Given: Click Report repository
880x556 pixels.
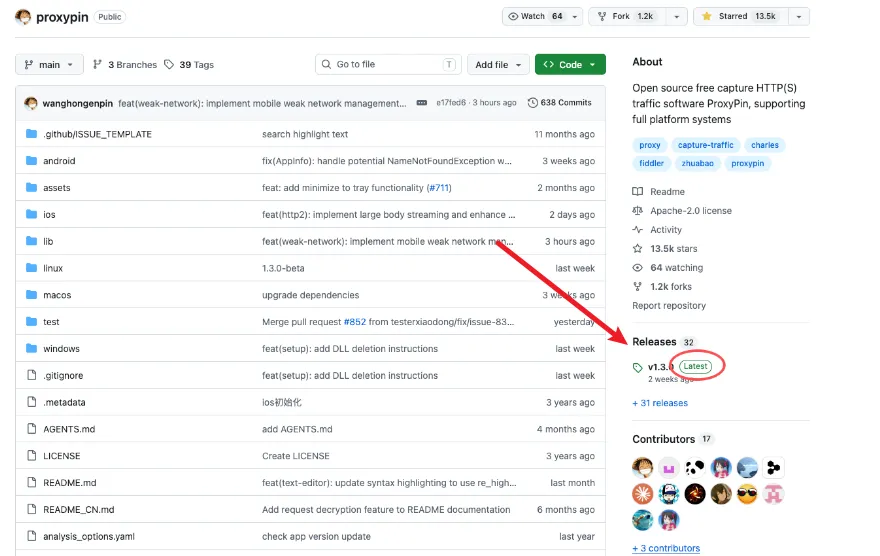Looking at the screenshot, I should pos(669,306).
